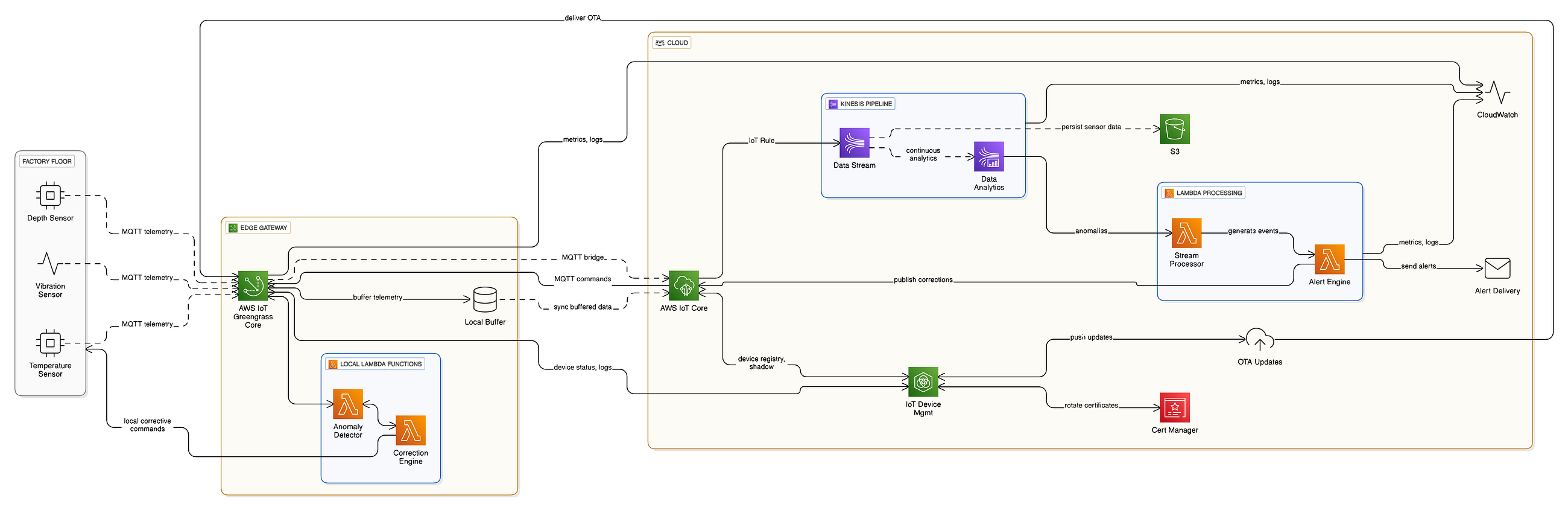Select the KINESIS PIPELINE group label
This screenshot has width=1568, height=510.
(x=861, y=104)
